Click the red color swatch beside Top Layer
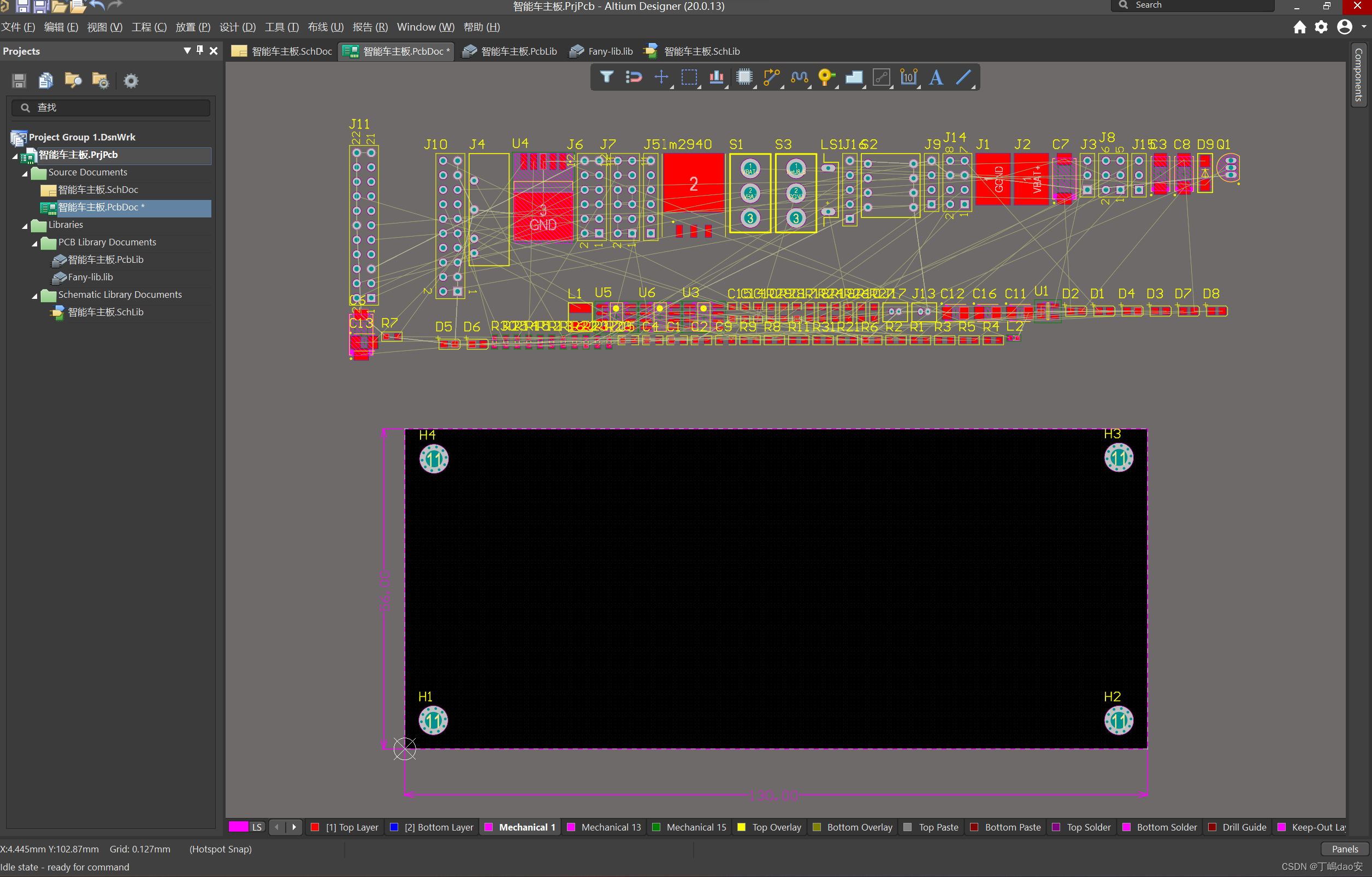Image resolution: width=1372 pixels, height=877 pixels. 316,827
